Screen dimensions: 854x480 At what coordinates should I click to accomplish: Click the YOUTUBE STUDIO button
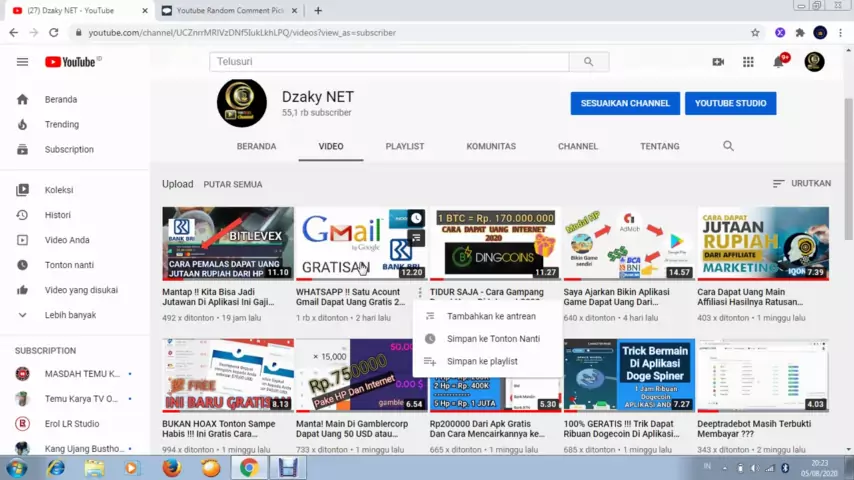730,104
